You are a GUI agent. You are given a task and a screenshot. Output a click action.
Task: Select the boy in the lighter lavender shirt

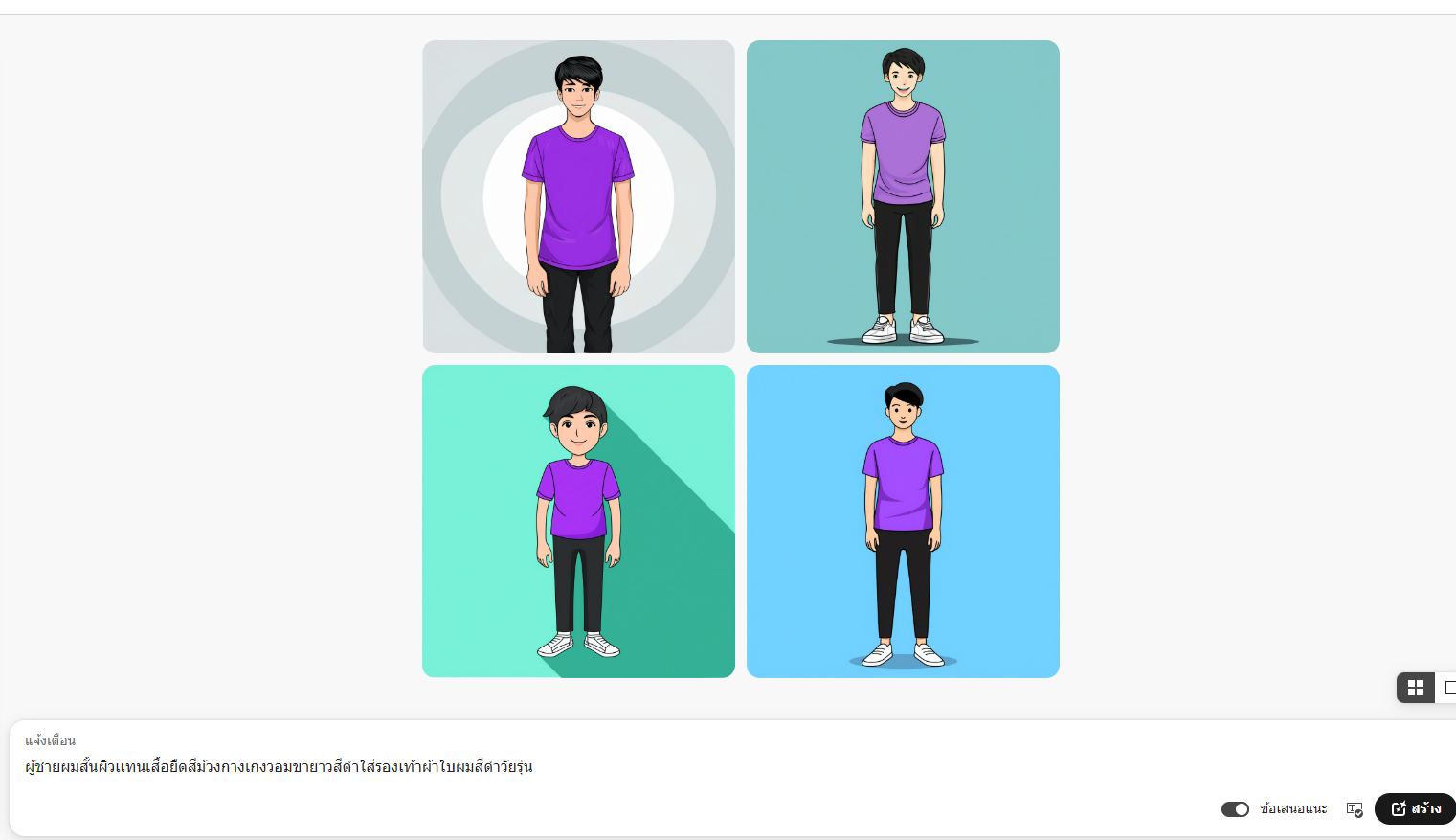903,196
